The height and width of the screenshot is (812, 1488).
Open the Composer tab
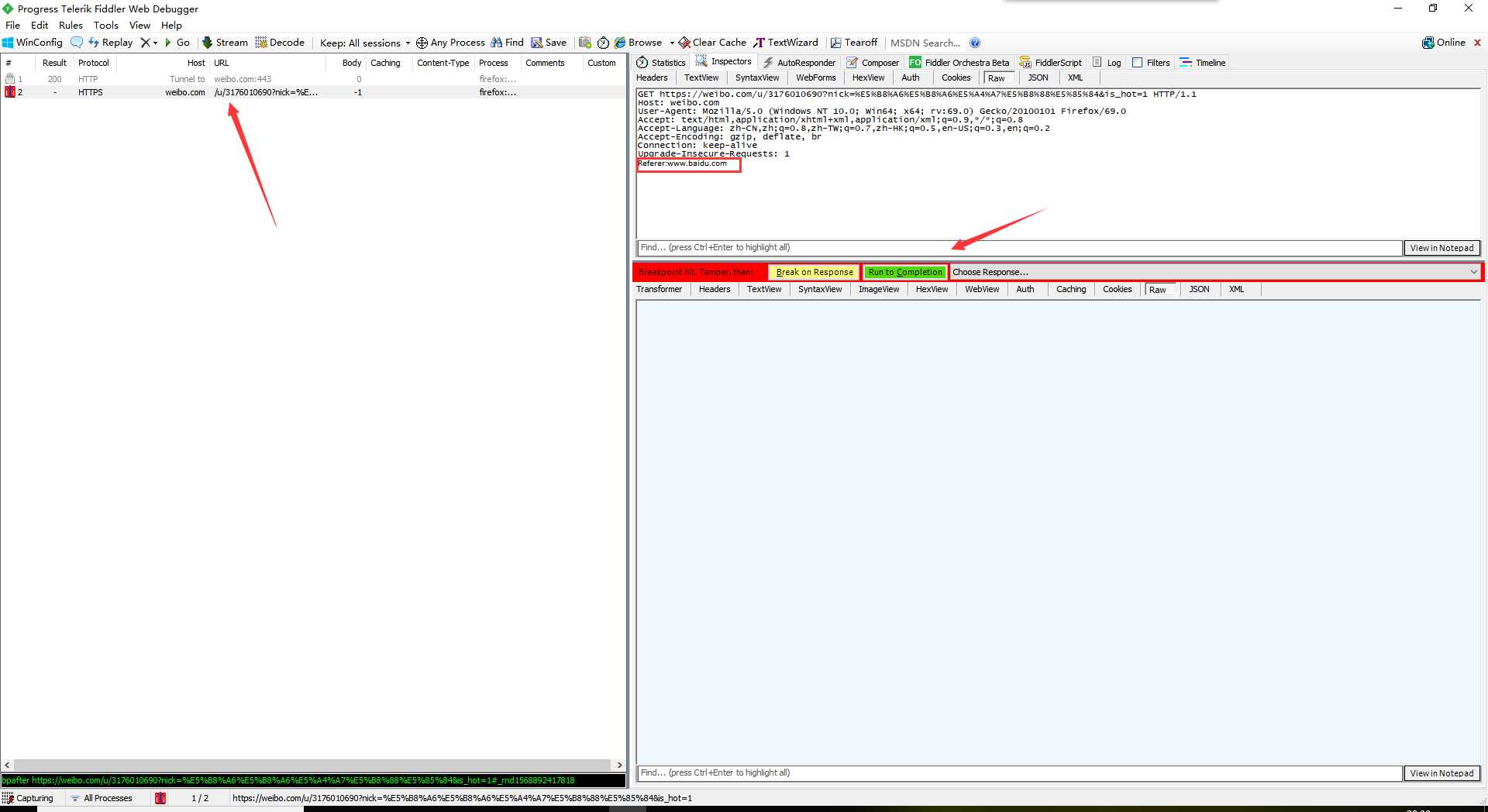[873, 63]
